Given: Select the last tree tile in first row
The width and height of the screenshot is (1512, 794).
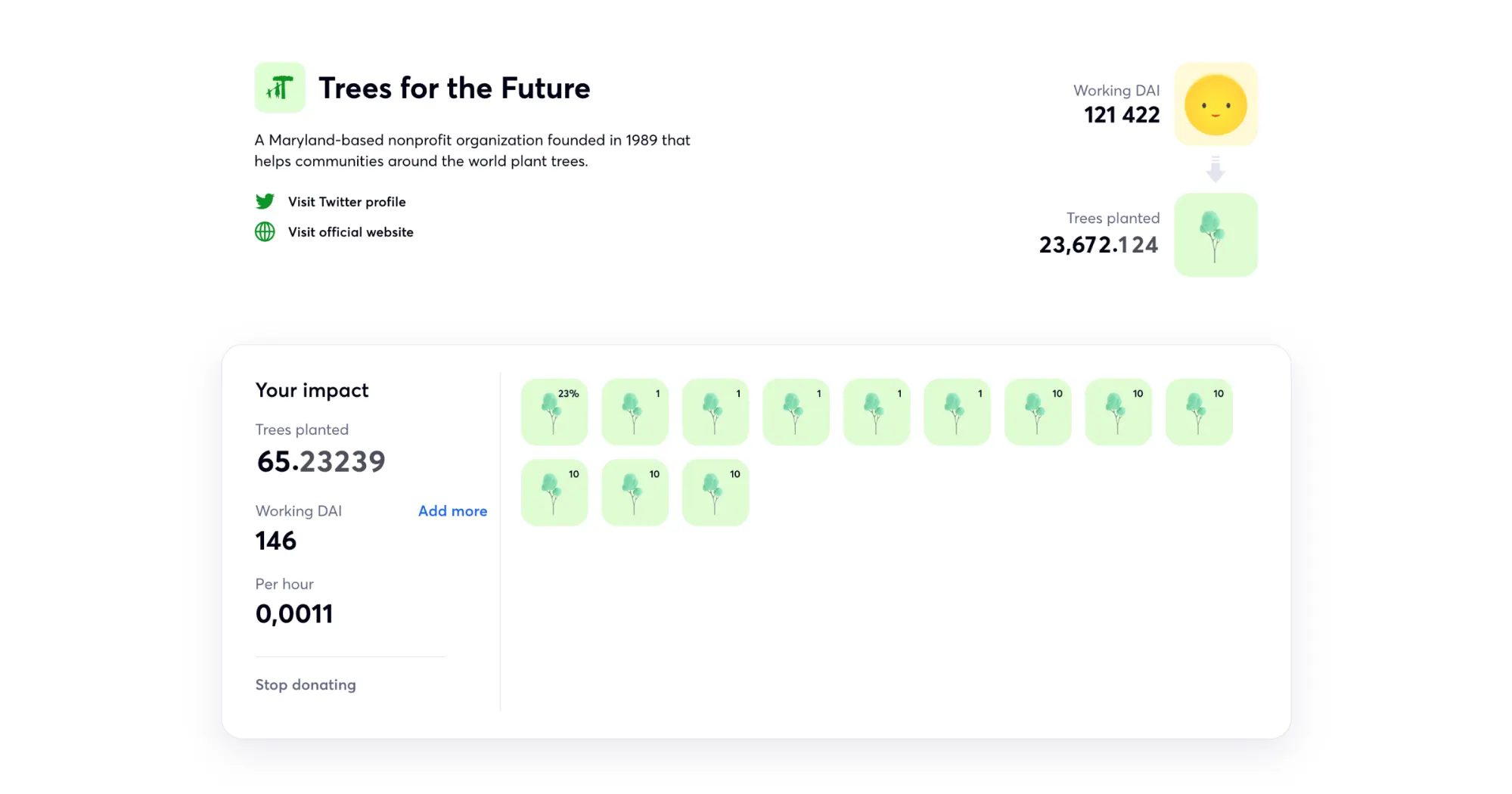Looking at the screenshot, I should (1199, 412).
